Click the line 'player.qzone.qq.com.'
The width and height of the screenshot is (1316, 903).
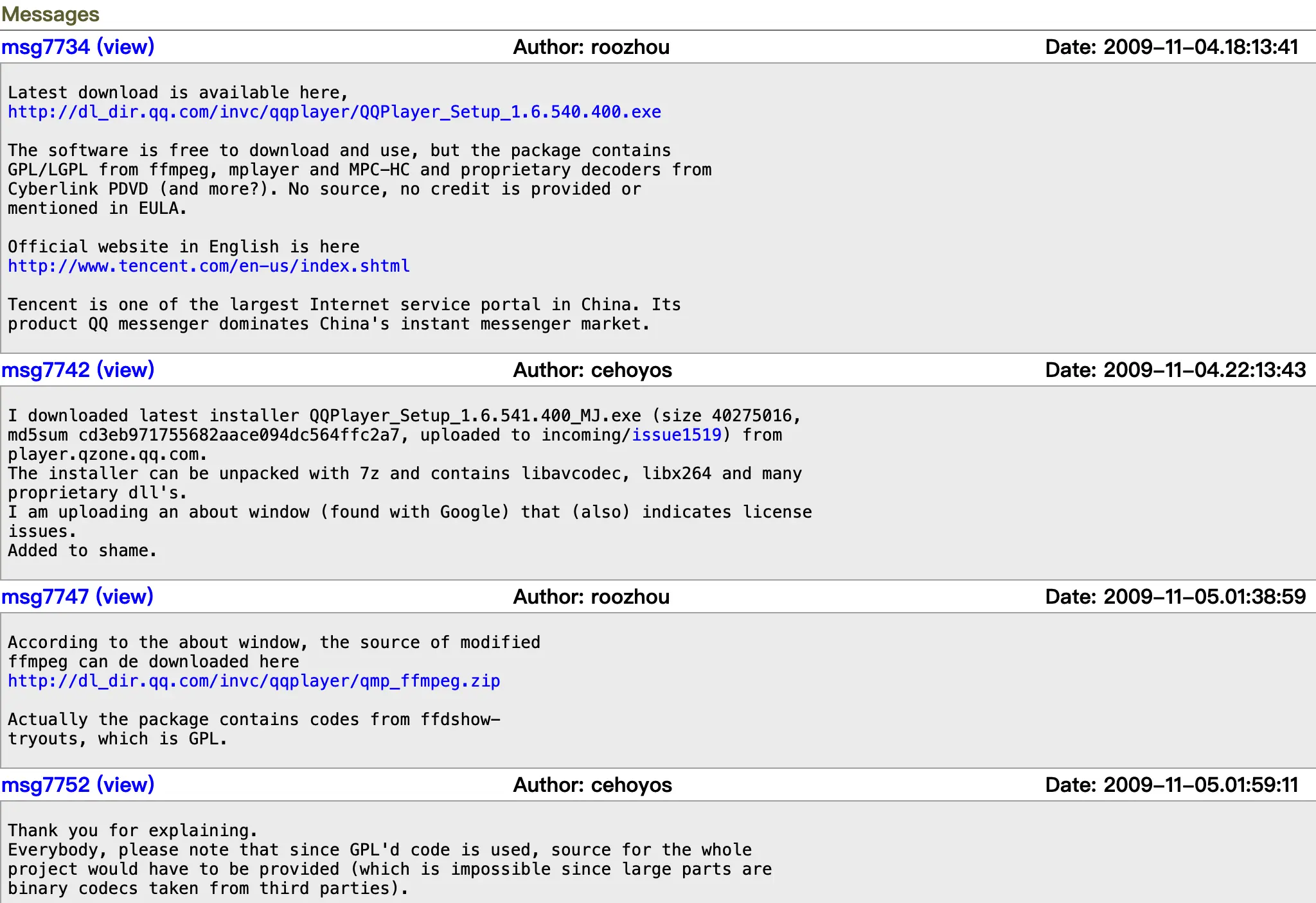(107, 454)
